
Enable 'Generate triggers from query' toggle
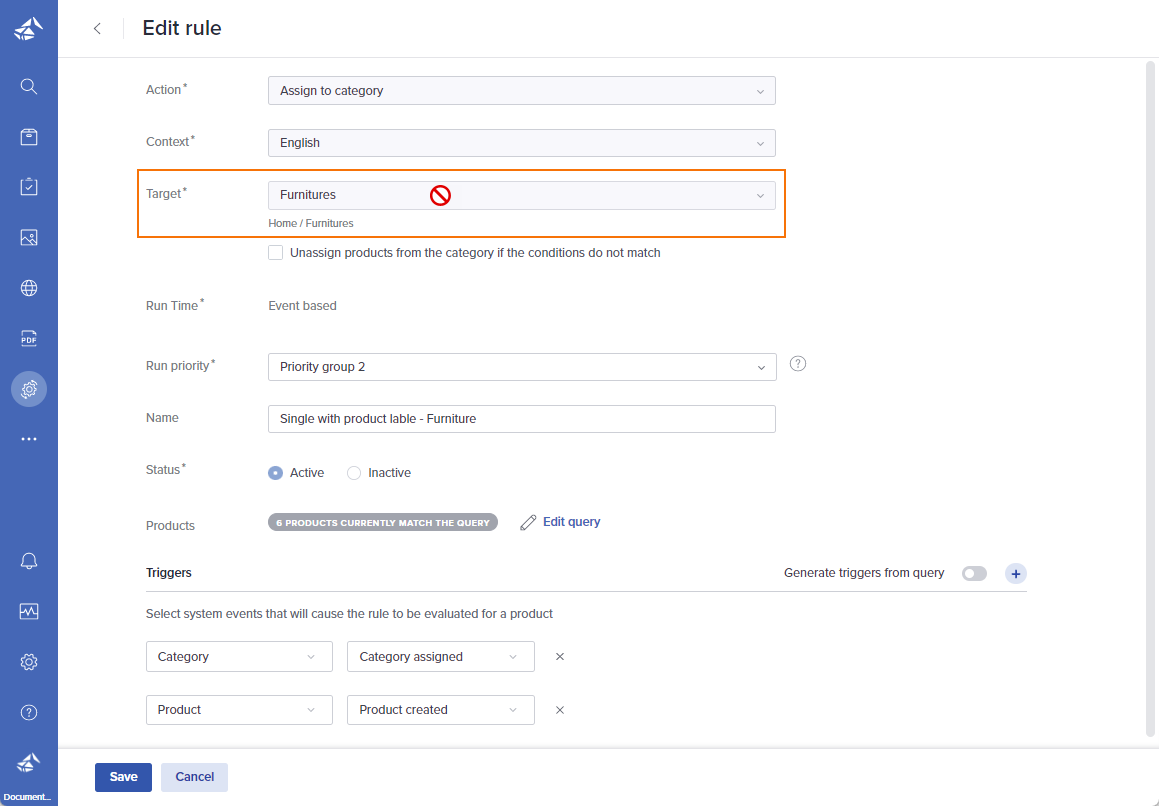pyautogui.click(x=974, y=573)
